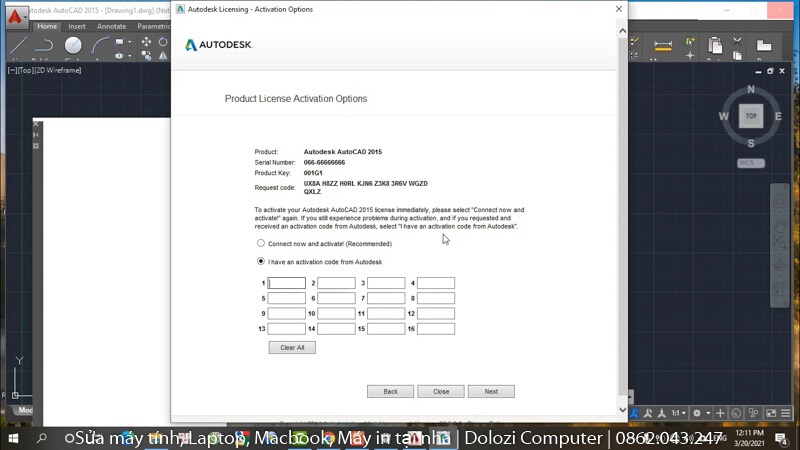Viewport: 800px width, 450px height.
Task: Click into activation code field 16
Action: (x=436, y=329)
